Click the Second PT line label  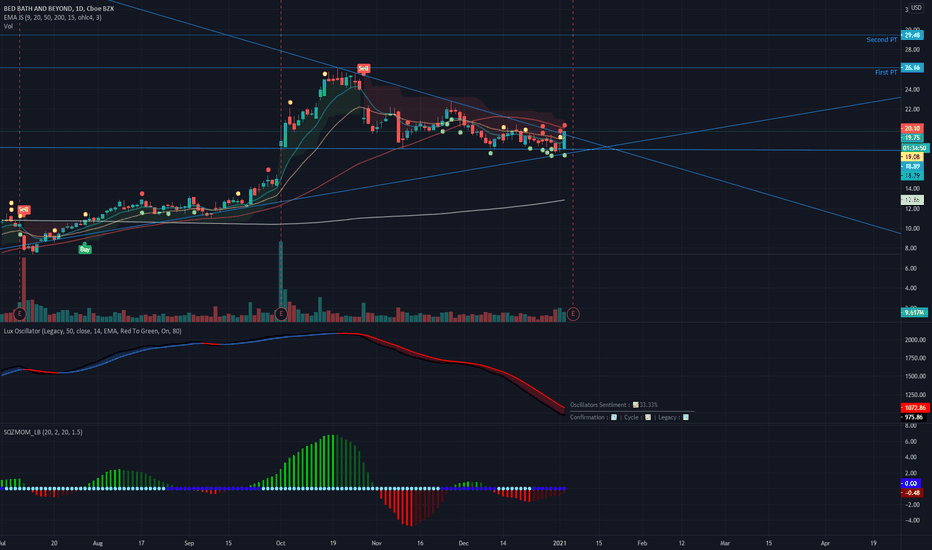881,40
